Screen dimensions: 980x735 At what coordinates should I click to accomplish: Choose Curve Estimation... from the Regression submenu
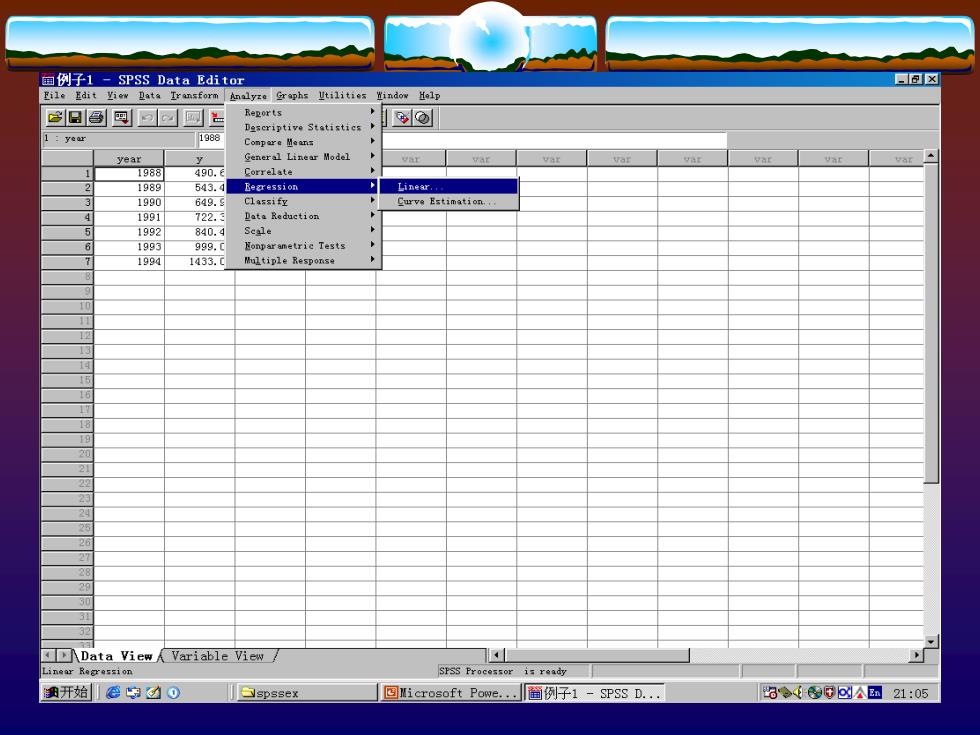click(x=449, y=201)
